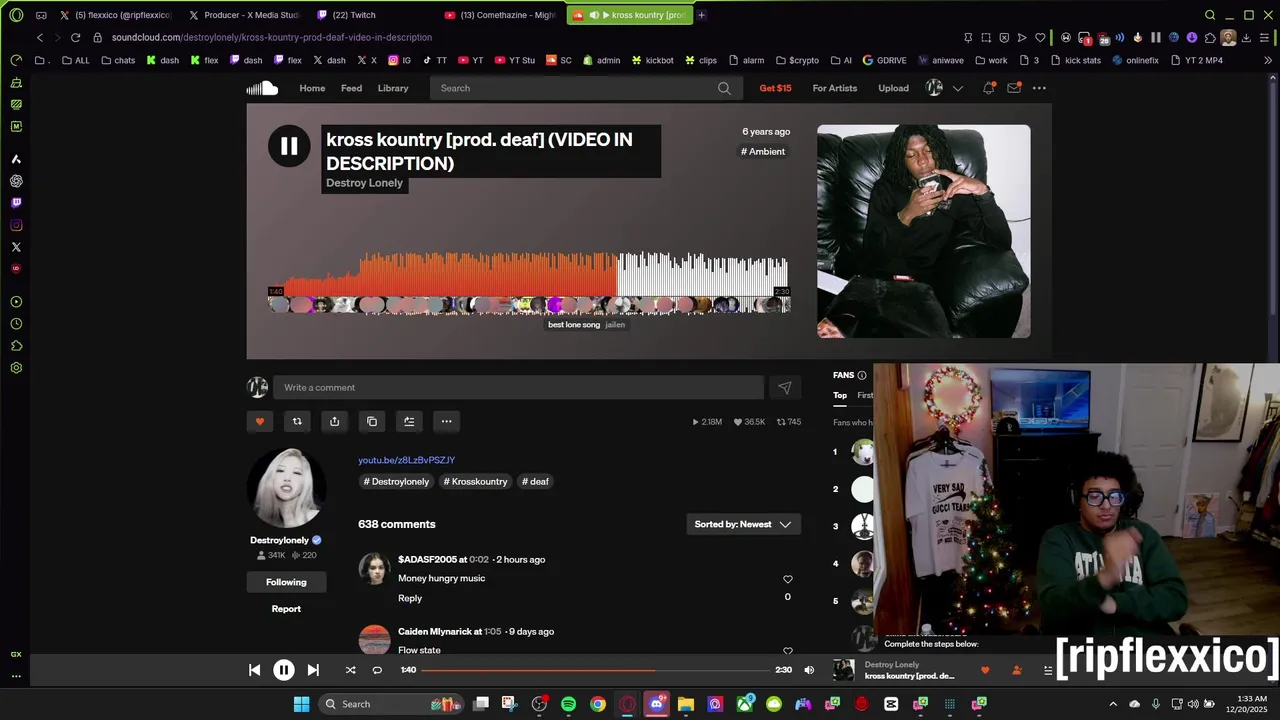Viewport: 1280px width, 720px height.
Task: Open the Get $15 link
Action: [775, 88]
